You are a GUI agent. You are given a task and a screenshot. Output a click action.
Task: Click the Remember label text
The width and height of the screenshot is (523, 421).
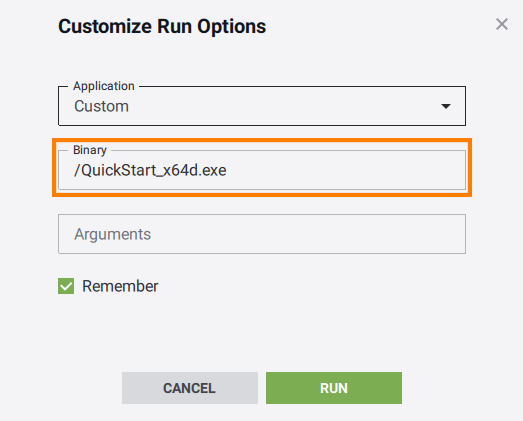pyautogui.click(x=120, y=286)
